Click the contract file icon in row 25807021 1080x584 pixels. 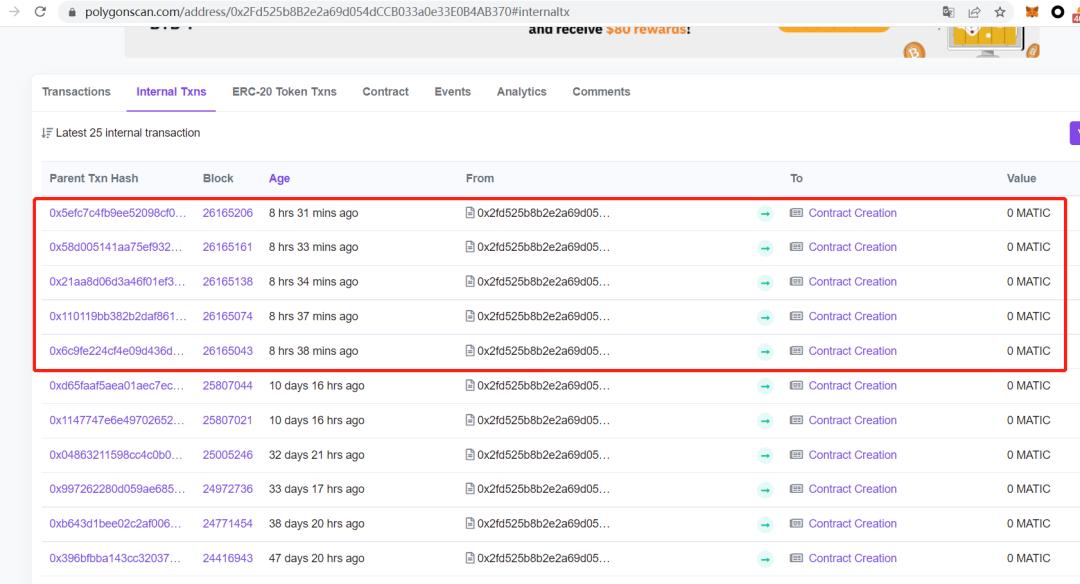pyautogui.click(x=470, y=420)
